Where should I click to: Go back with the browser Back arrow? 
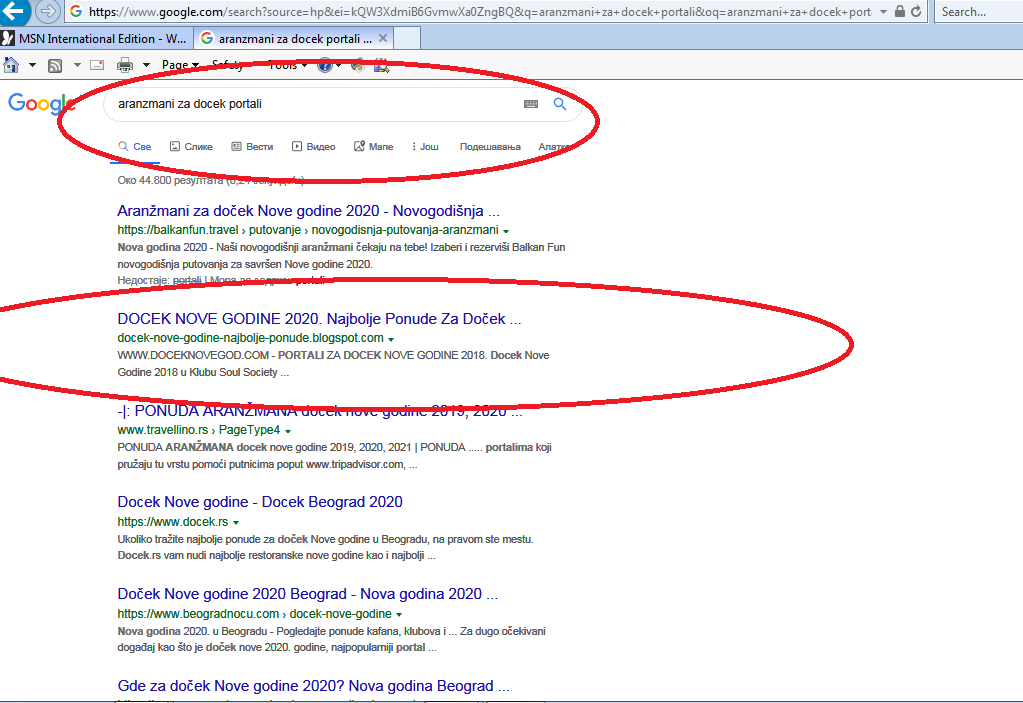(13, 11)
